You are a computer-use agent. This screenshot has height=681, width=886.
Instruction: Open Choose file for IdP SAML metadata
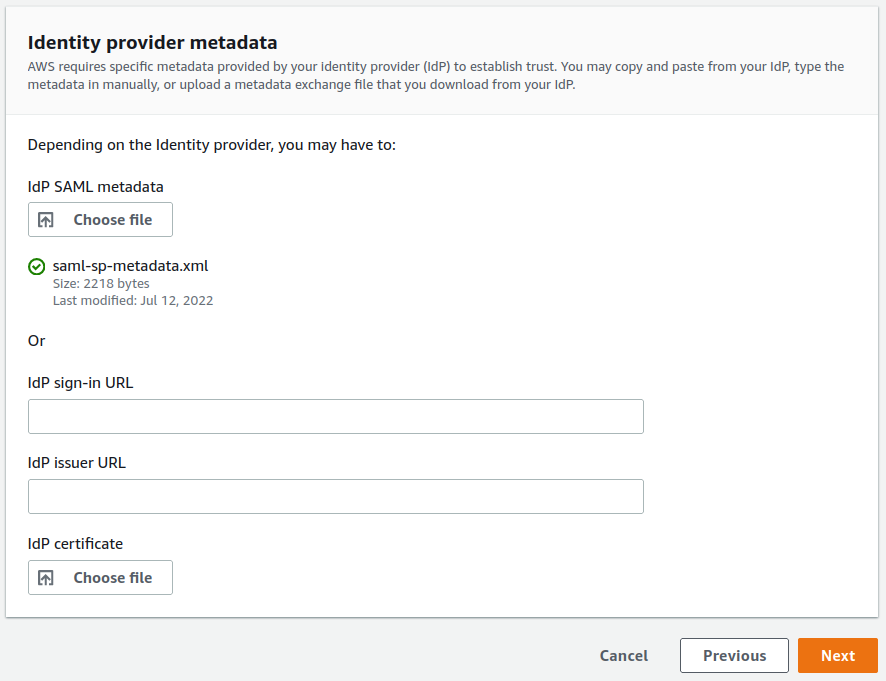pos(100,219)
